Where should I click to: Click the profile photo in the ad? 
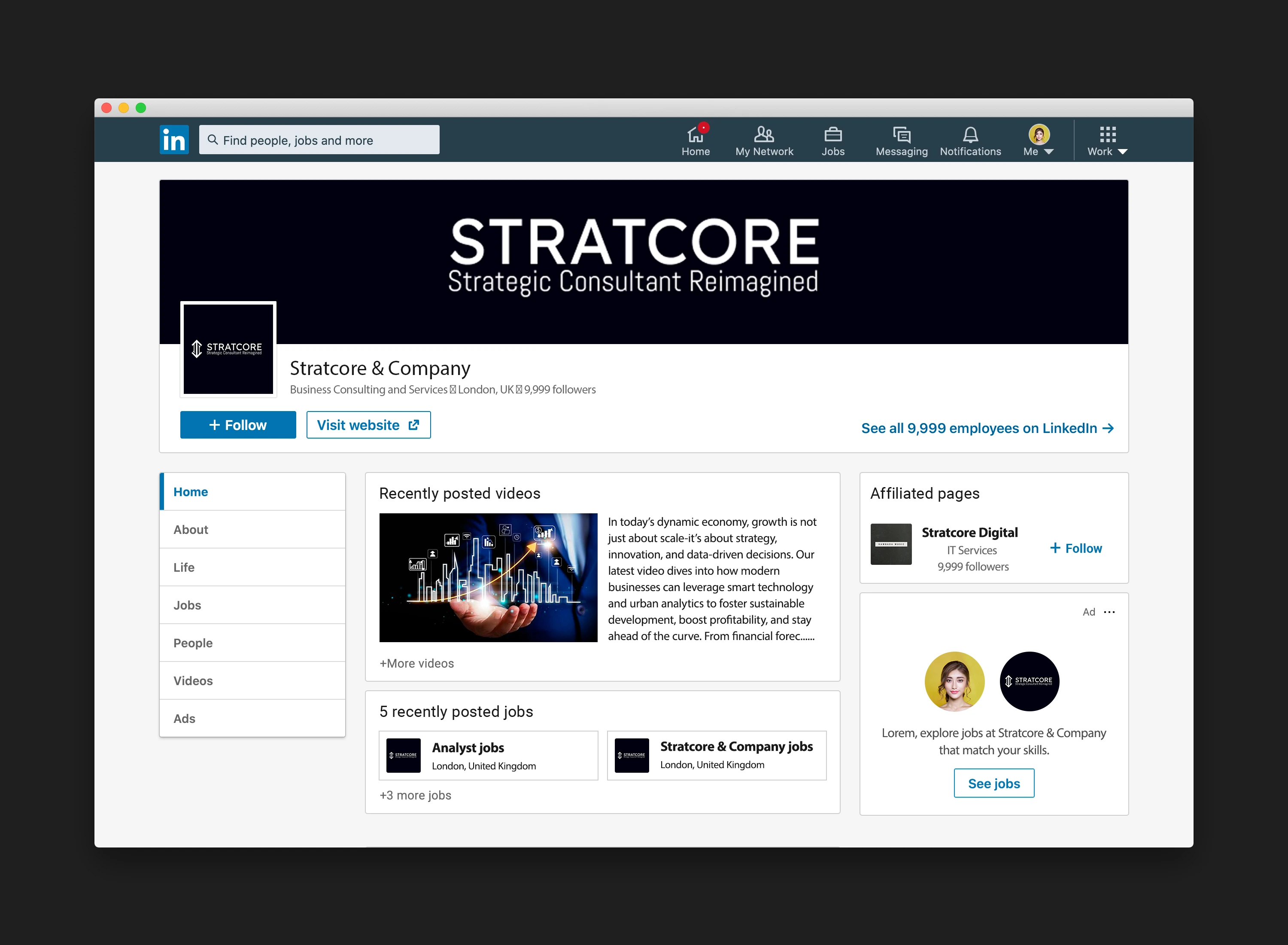coord(954,681)
